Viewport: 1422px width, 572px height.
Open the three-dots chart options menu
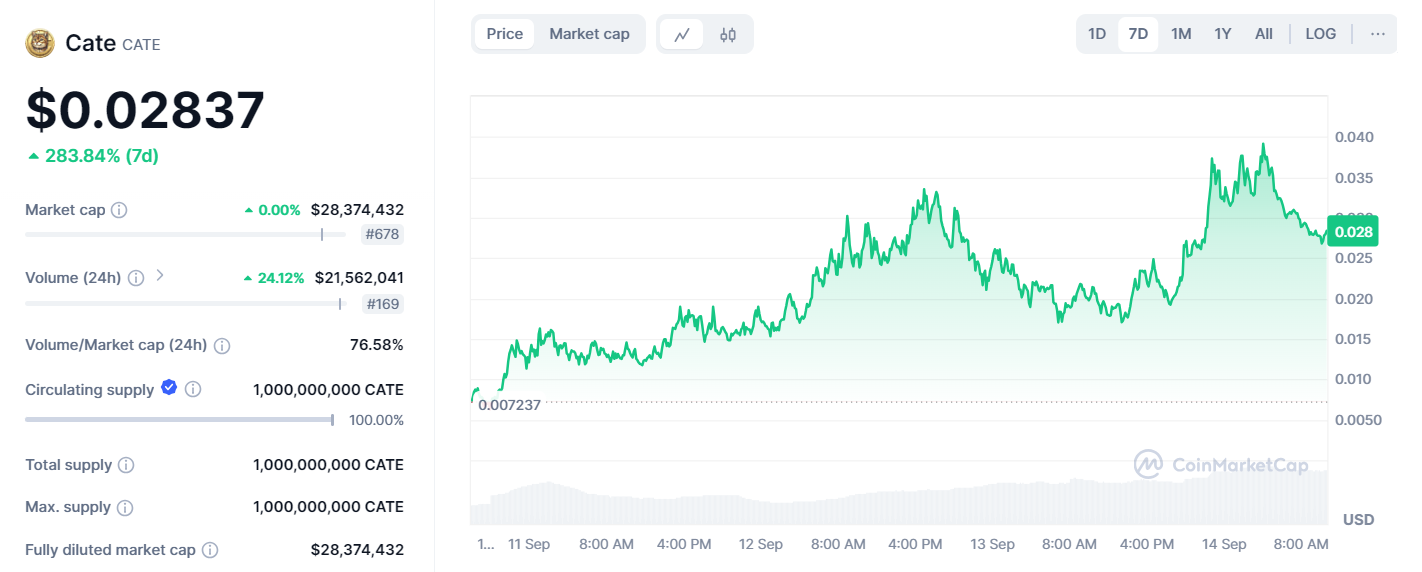[x=1378, y=34]
